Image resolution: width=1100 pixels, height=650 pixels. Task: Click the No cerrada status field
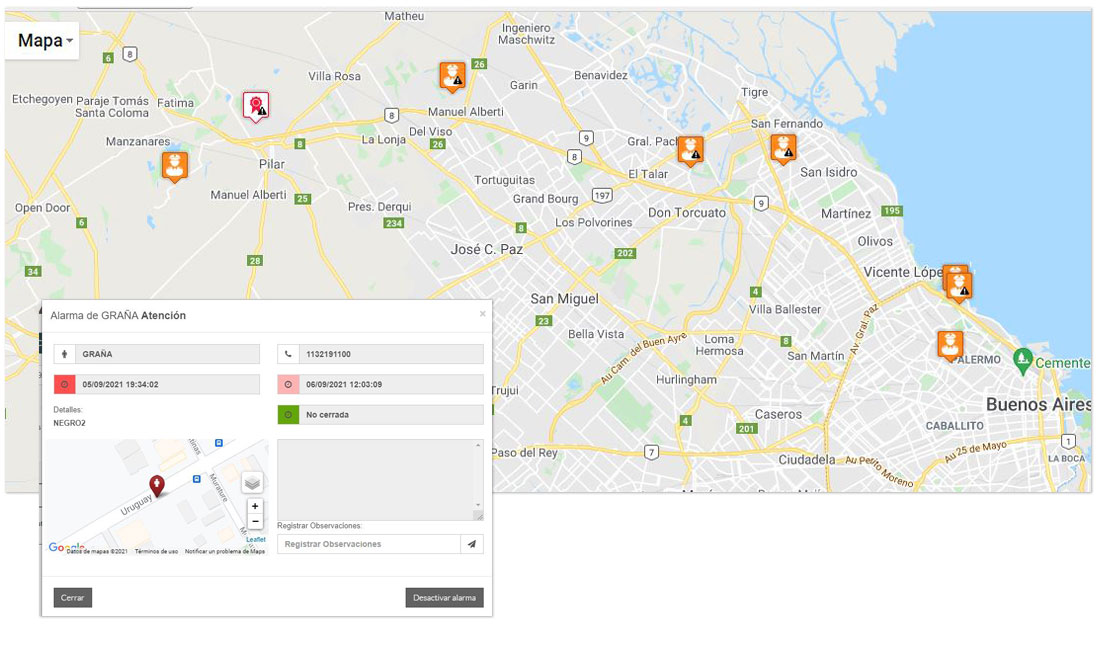[391, 414]
